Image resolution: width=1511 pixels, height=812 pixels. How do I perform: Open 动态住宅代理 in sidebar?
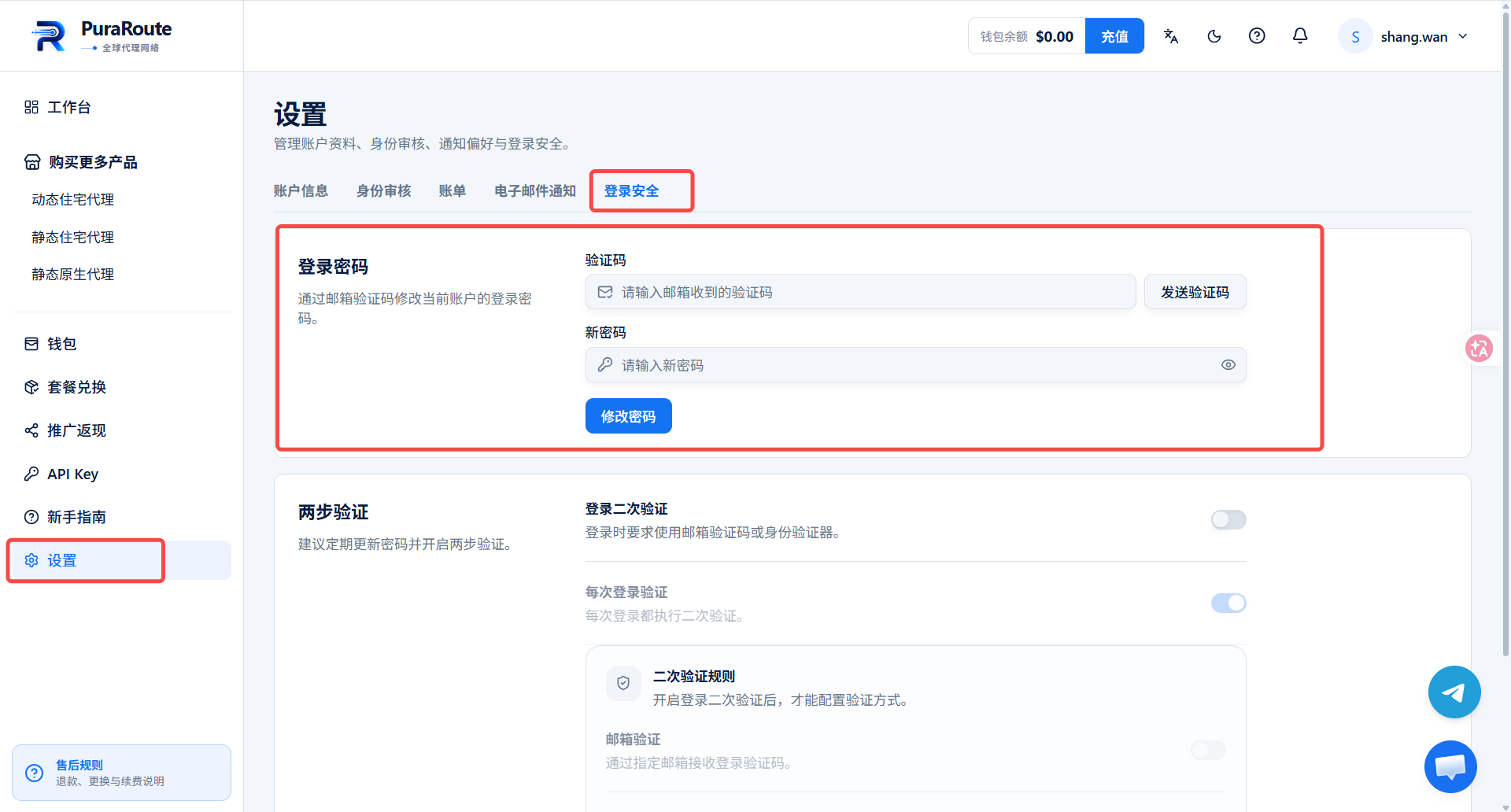pyautogui.click(x=73, y=200)
